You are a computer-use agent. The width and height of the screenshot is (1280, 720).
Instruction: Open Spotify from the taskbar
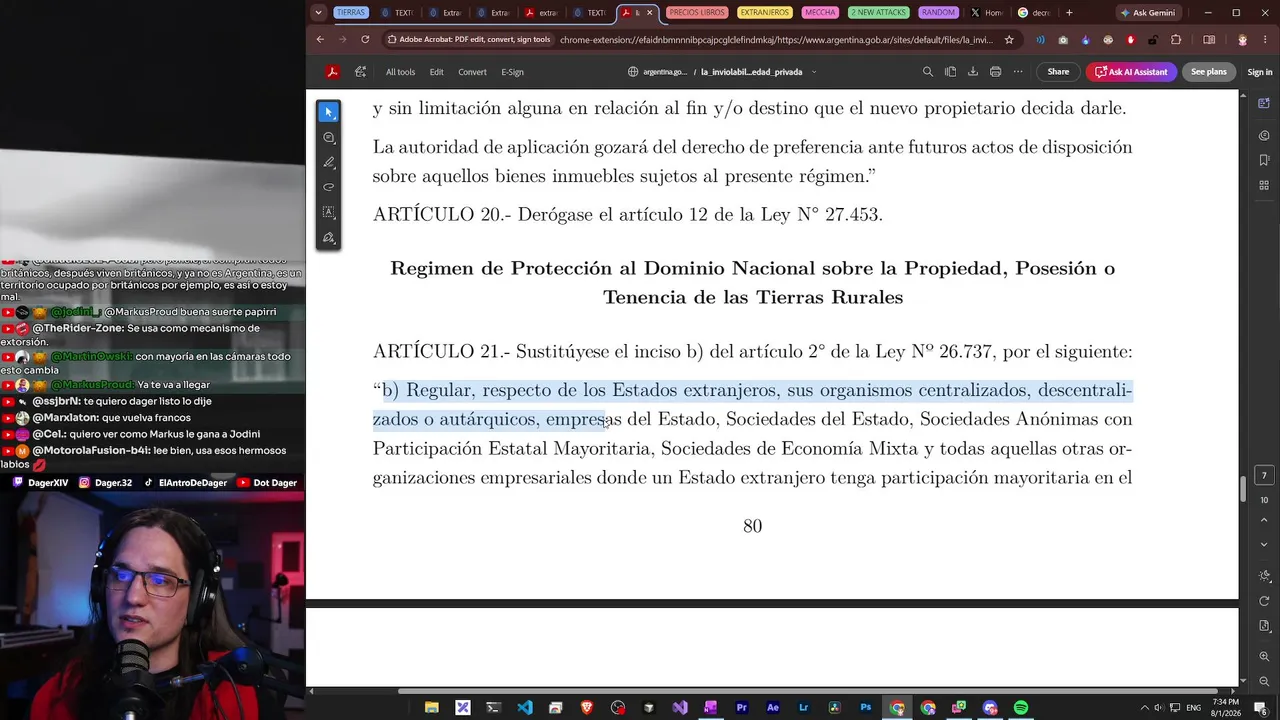pos(1020,707)
